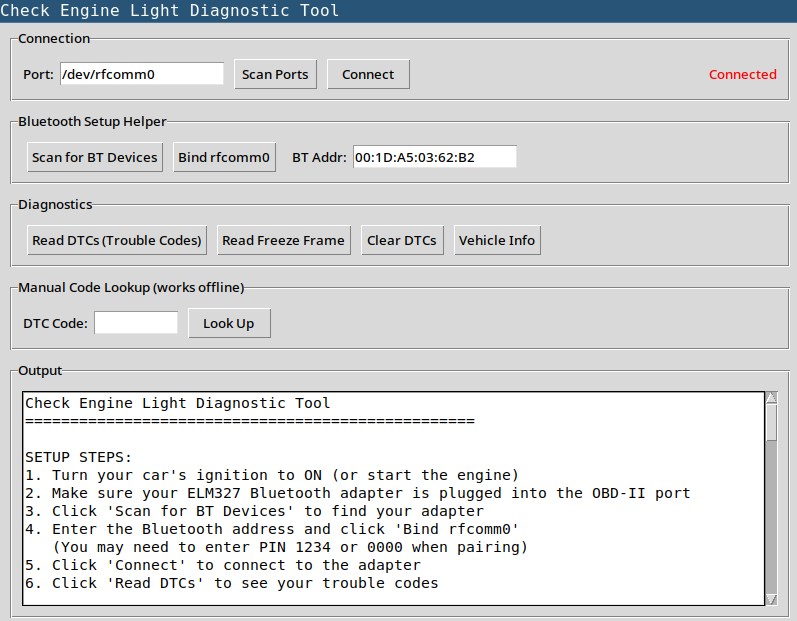Read DTCs (Trouble Codes)
The width and height of the screenshot is (797, 621).
click(117, 240)
